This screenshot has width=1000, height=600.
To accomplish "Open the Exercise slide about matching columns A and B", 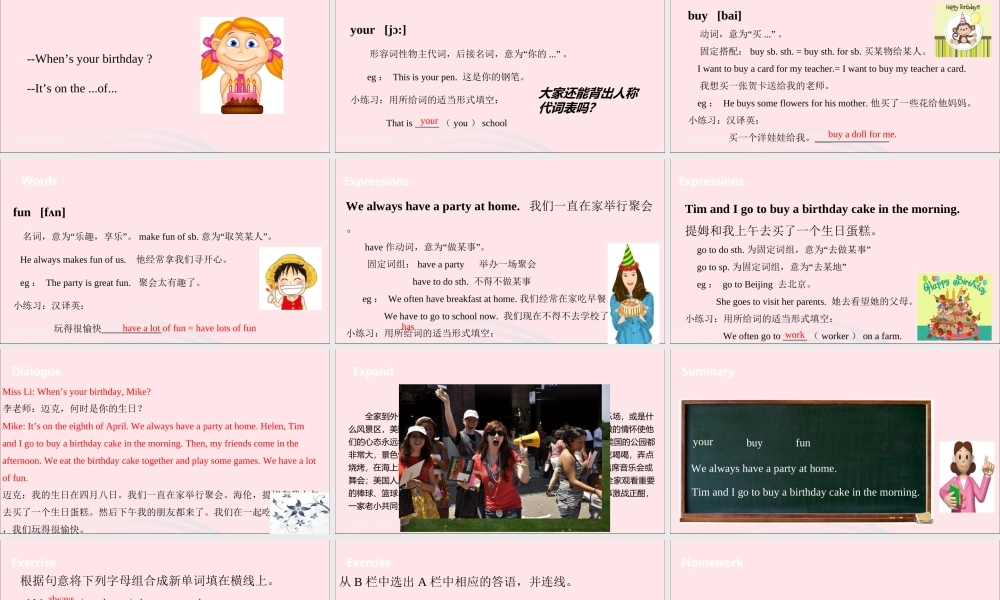I will tap(500, 570).
